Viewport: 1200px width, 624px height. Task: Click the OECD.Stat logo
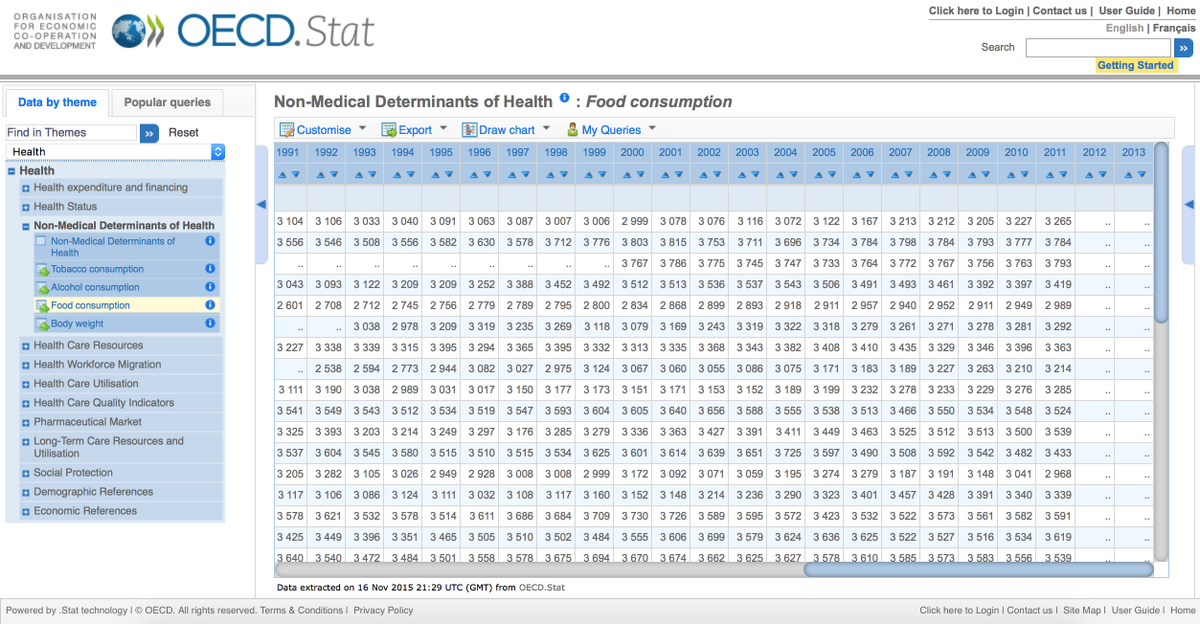243,31
